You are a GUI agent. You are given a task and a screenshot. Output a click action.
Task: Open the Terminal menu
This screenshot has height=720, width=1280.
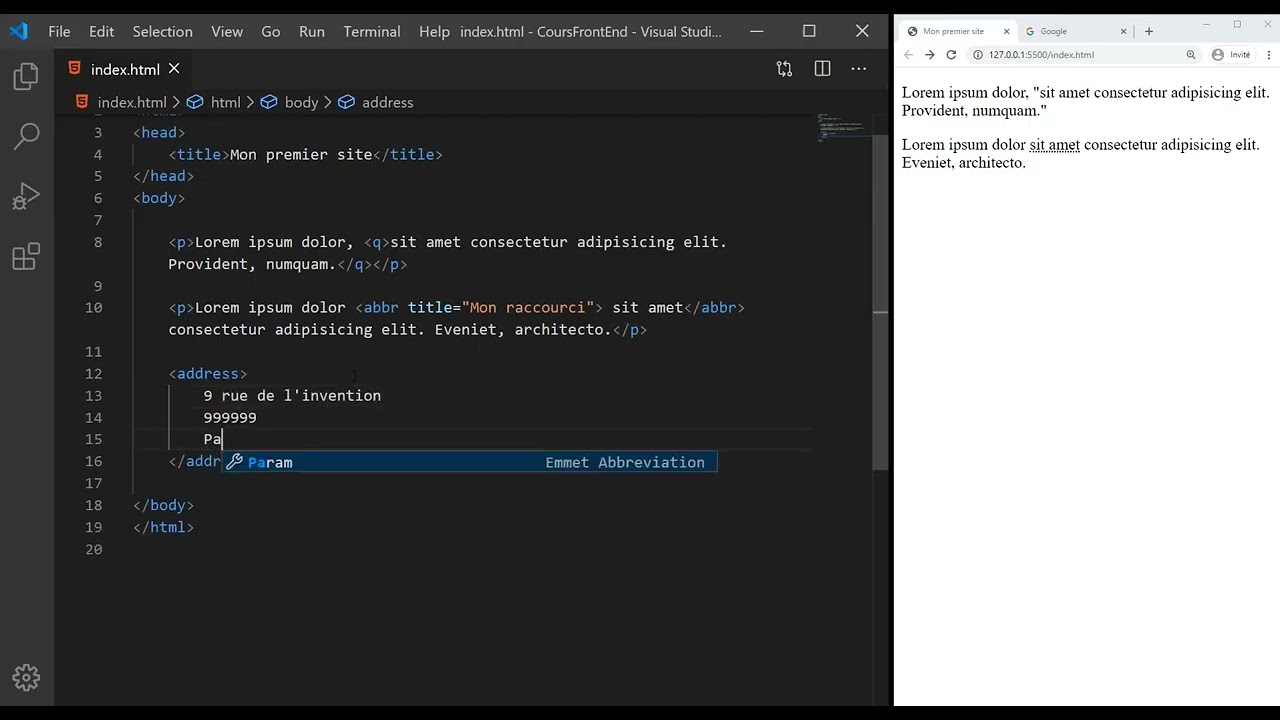pyautogui.click(x=372, y=31)
